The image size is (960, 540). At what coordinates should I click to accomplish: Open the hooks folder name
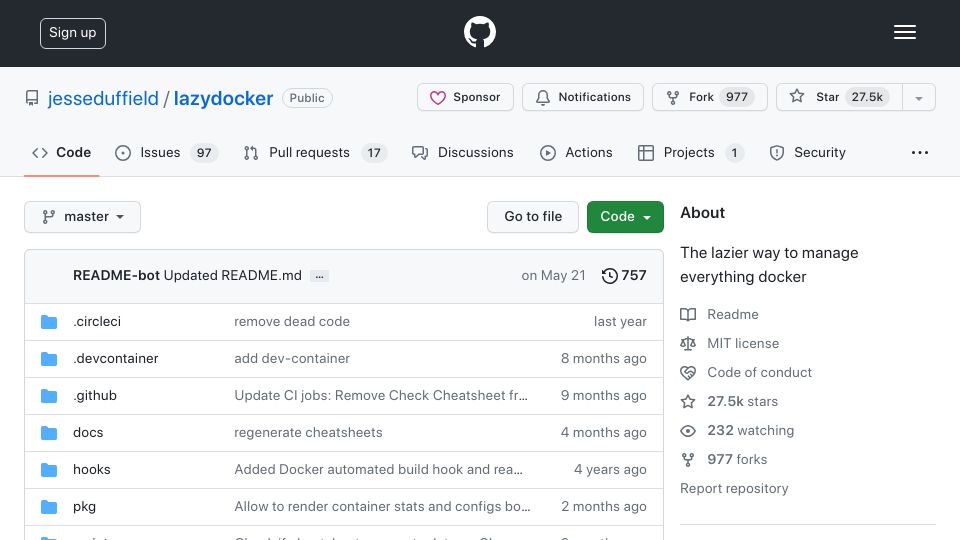point(92,470)
